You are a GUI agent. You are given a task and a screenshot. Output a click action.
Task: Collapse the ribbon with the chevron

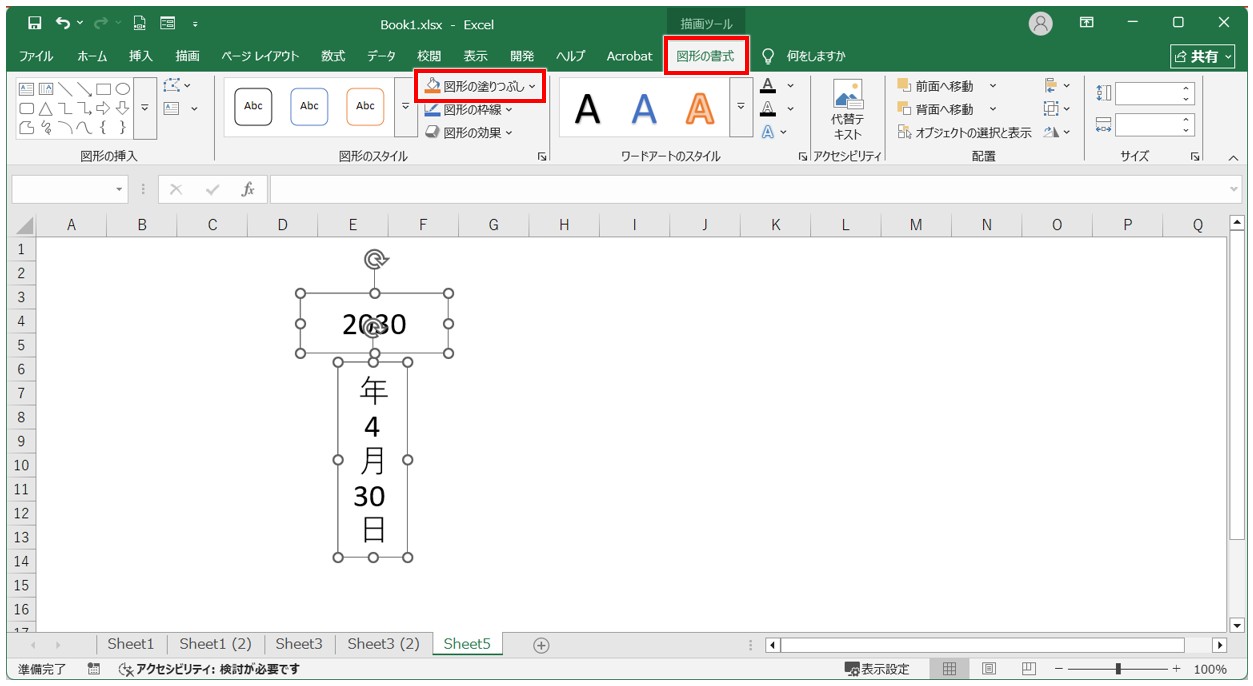click(x=1232, y=157)
